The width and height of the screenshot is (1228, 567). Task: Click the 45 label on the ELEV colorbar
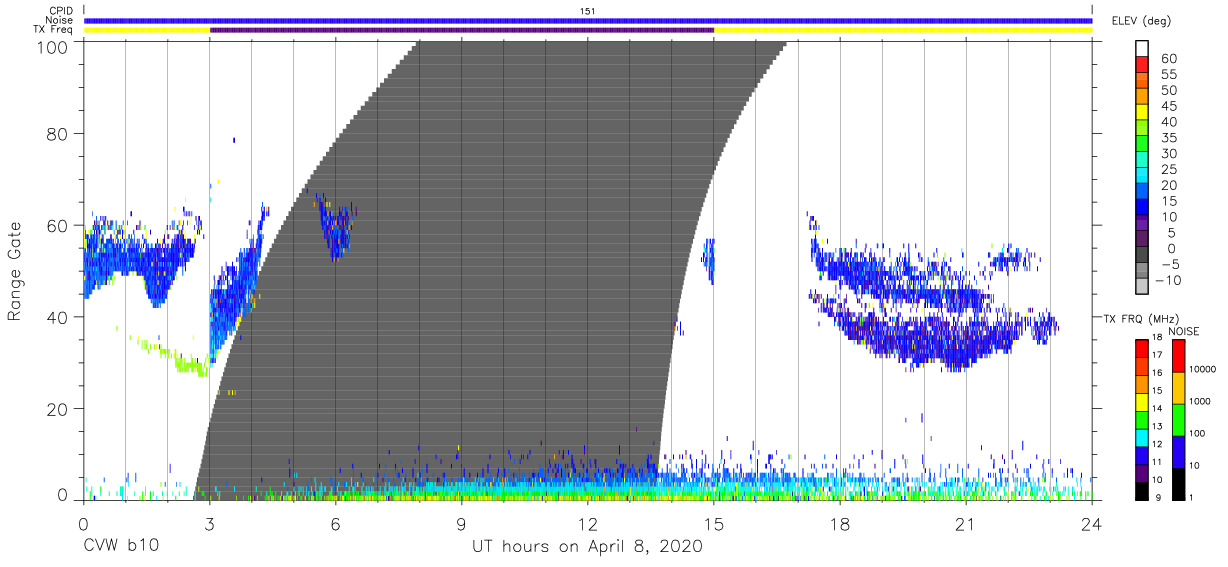[1168, 106]
